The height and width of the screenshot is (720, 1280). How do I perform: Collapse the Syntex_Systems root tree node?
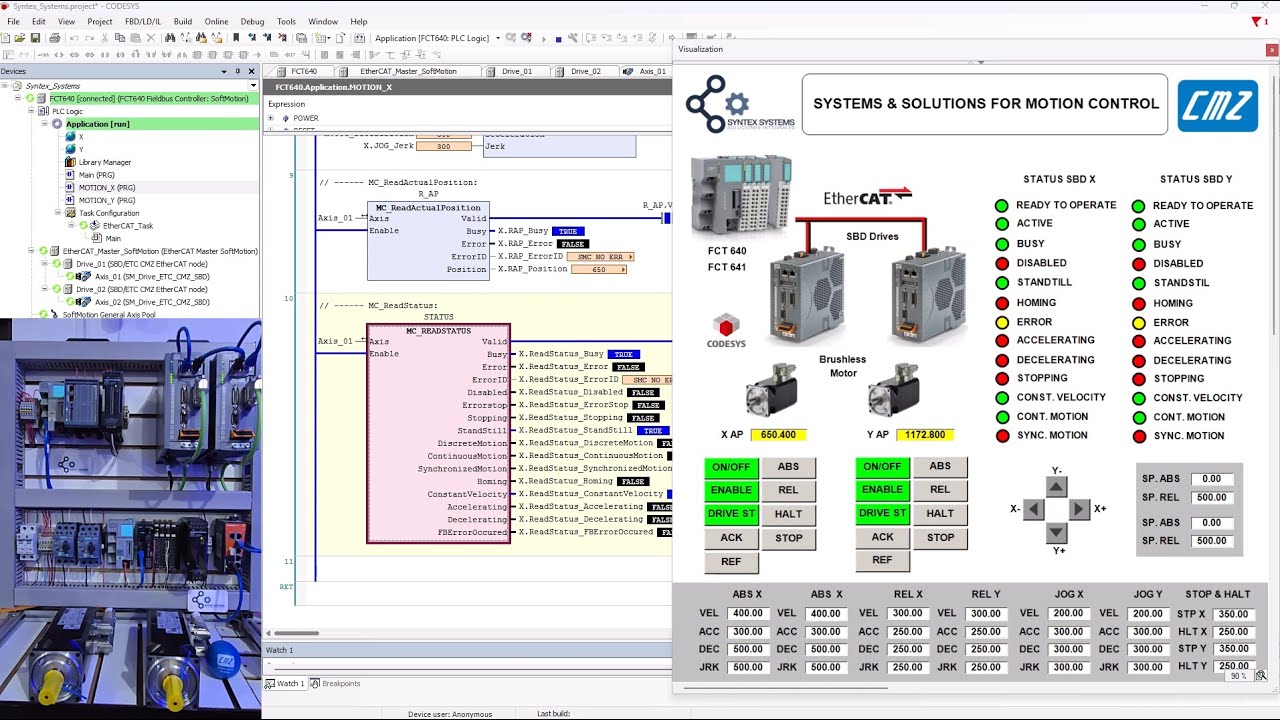pos(5,86)
